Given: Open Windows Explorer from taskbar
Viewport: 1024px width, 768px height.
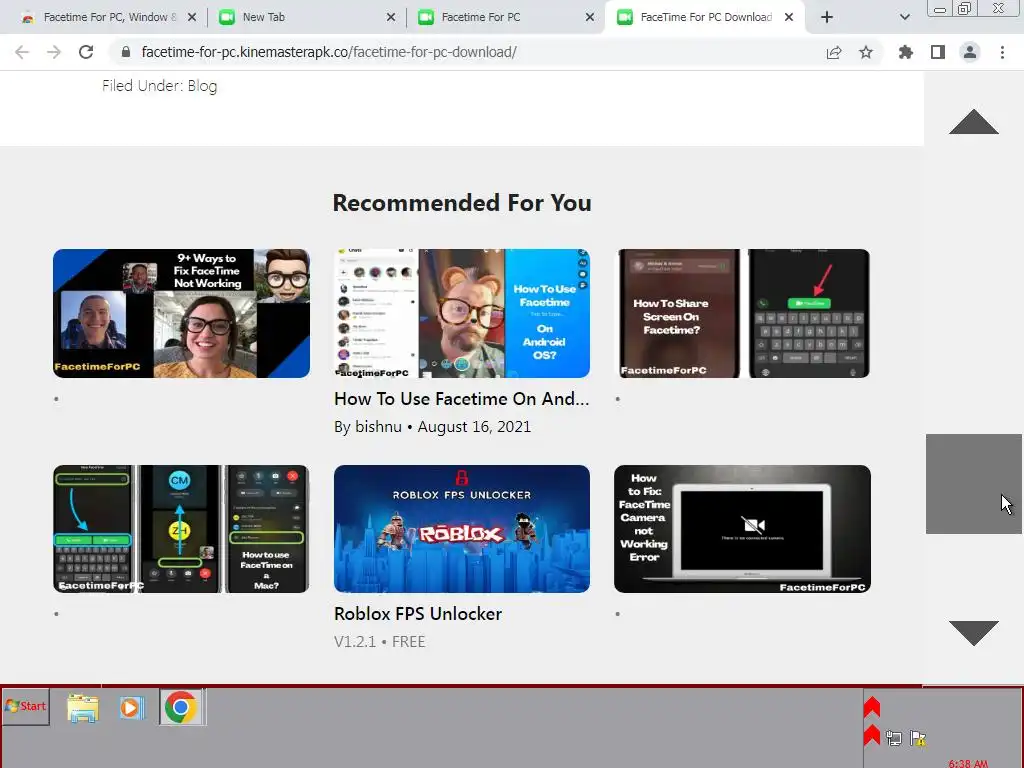Looking at the screenshot, I should [83, 708].
